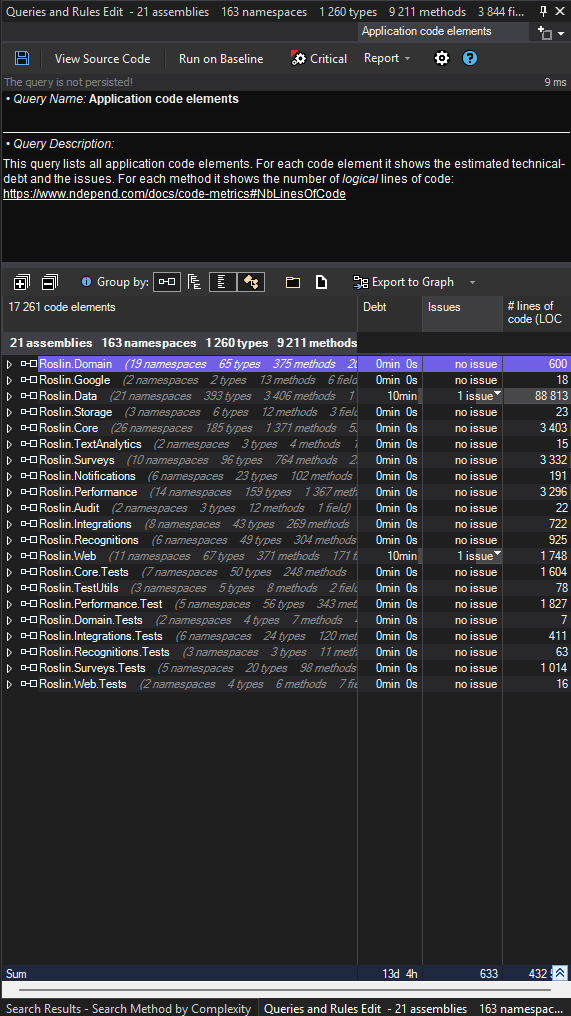Click the Critical flag toggle

click(x=320, y=58)
